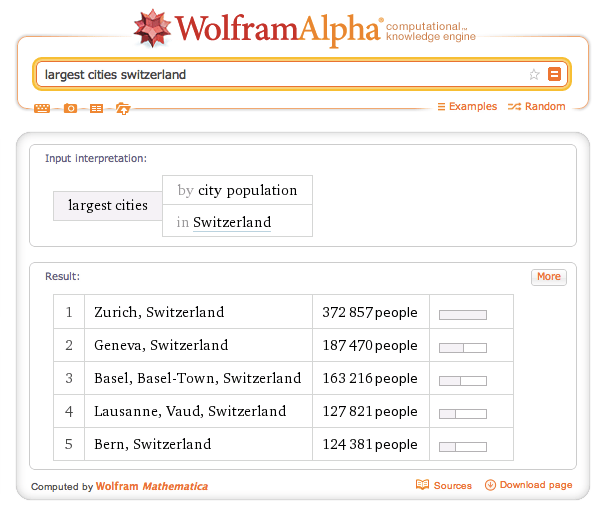
Task: Click the Bern population bar indicator
Action: (x=463, y=446)
